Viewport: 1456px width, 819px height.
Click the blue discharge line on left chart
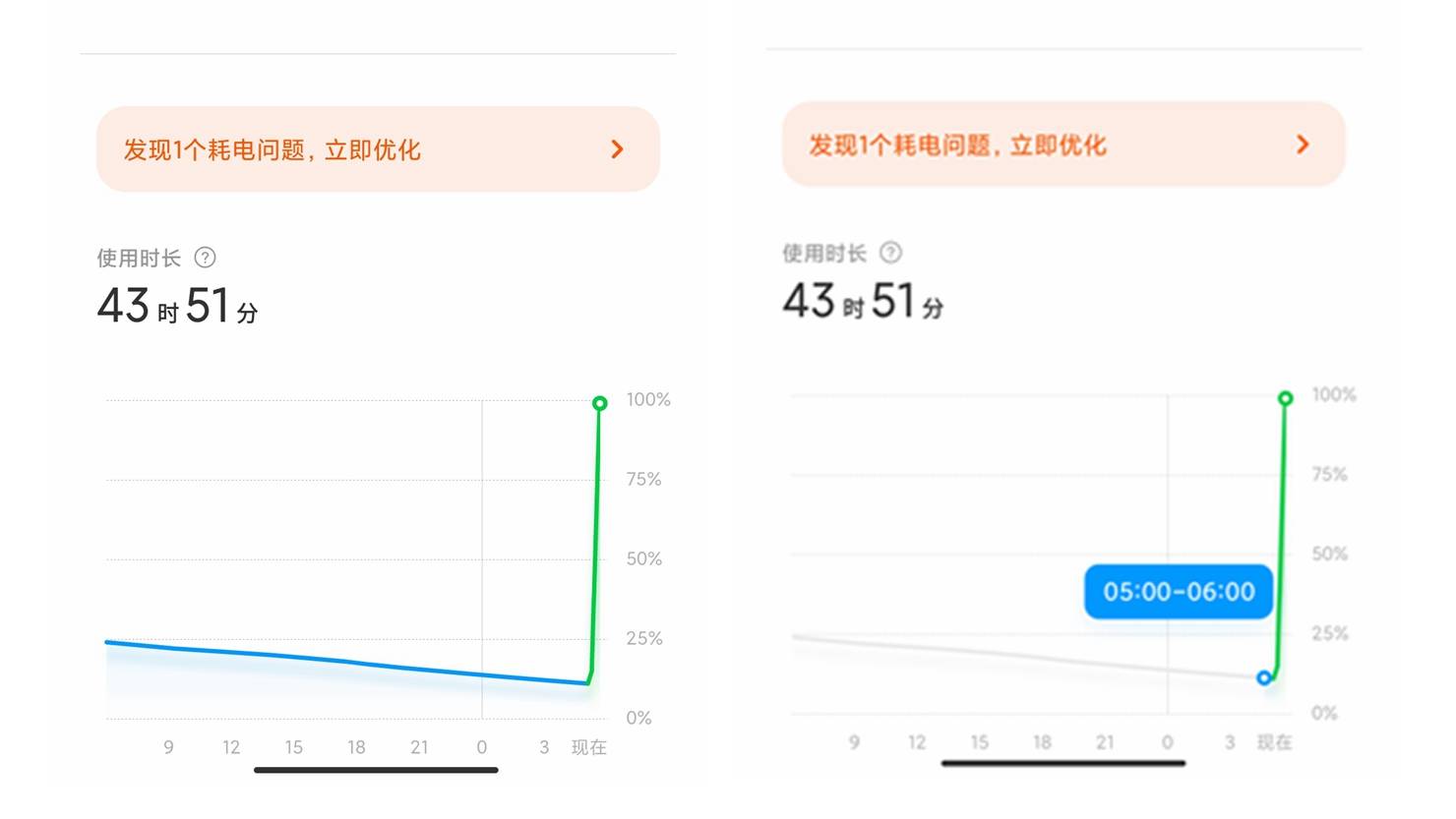(344, 662)
